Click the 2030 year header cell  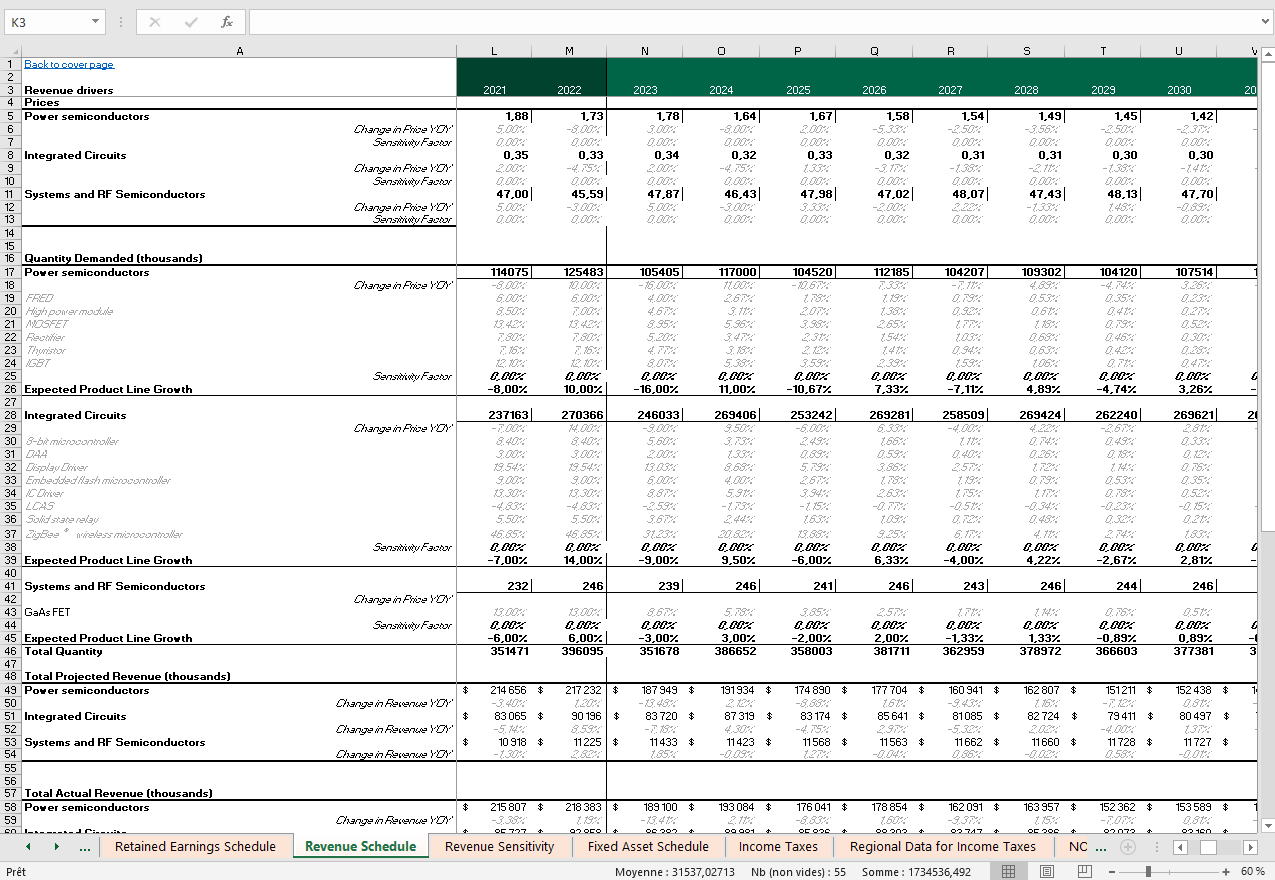coord(1179,90)
